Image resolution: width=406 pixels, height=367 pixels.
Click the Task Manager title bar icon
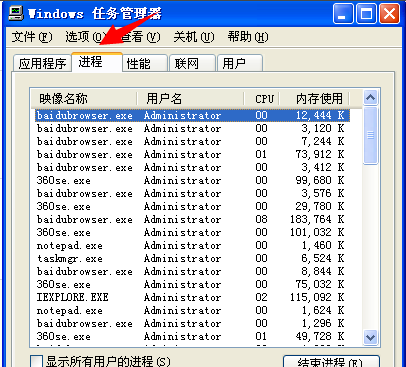click(16, 13)
